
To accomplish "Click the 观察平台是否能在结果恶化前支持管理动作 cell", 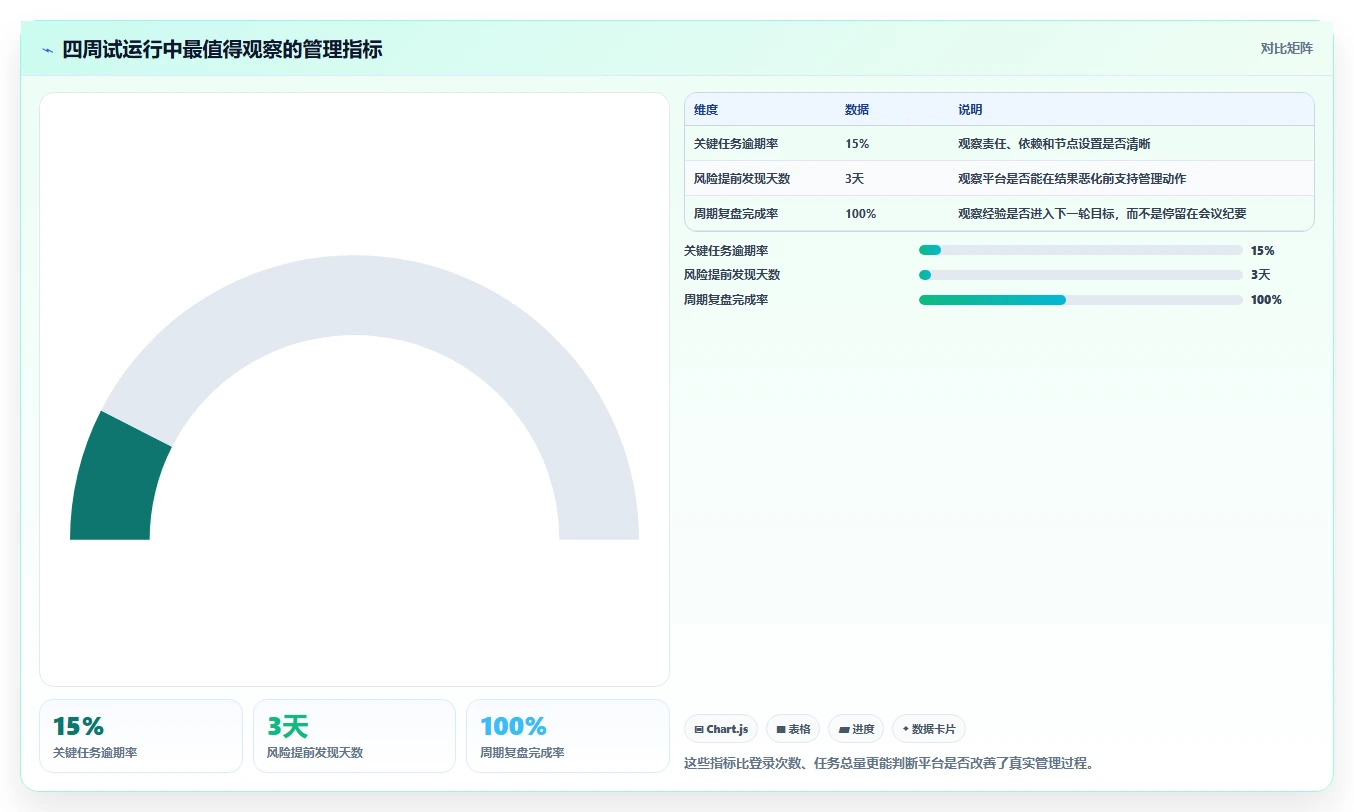I will tap(1072, 178).
